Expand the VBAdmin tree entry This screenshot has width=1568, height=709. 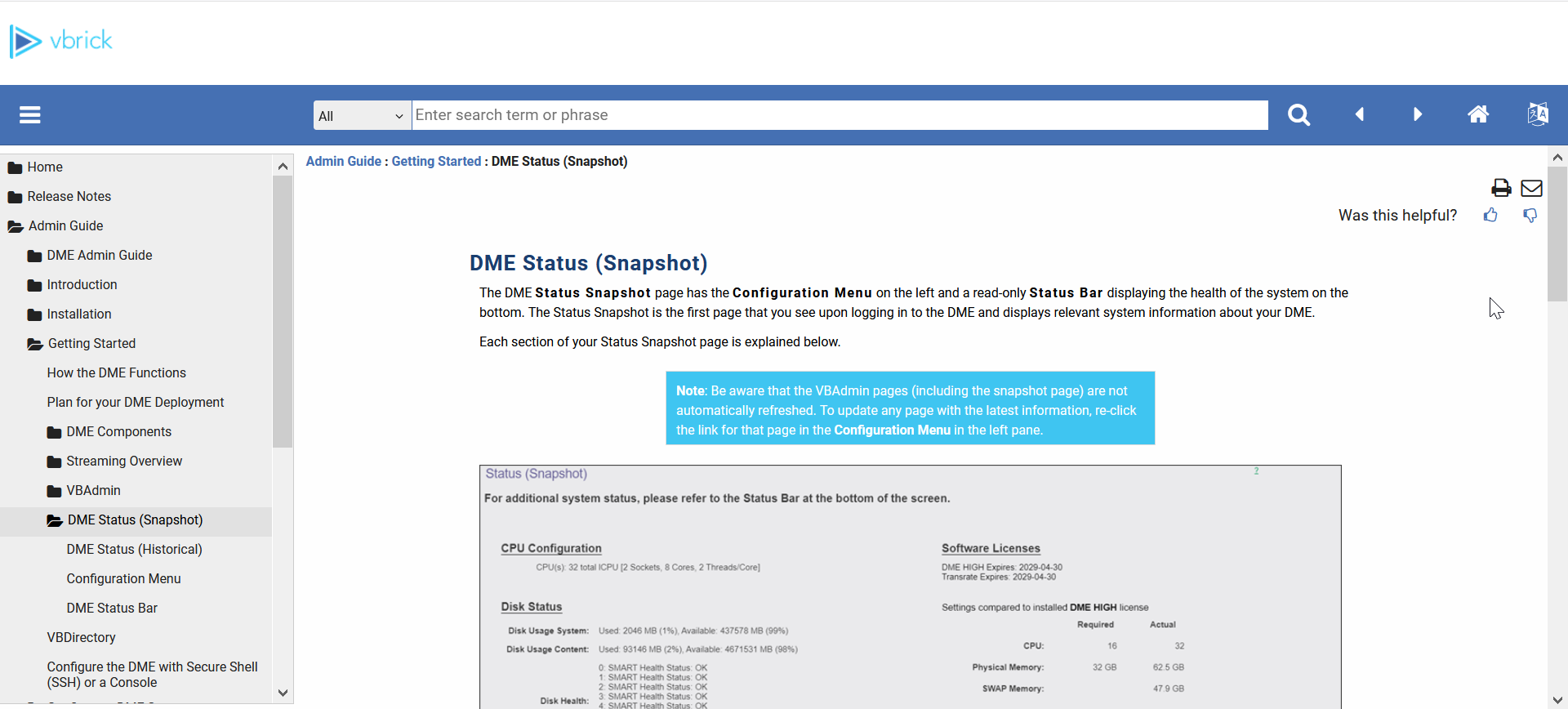click(x=93, y=490)
